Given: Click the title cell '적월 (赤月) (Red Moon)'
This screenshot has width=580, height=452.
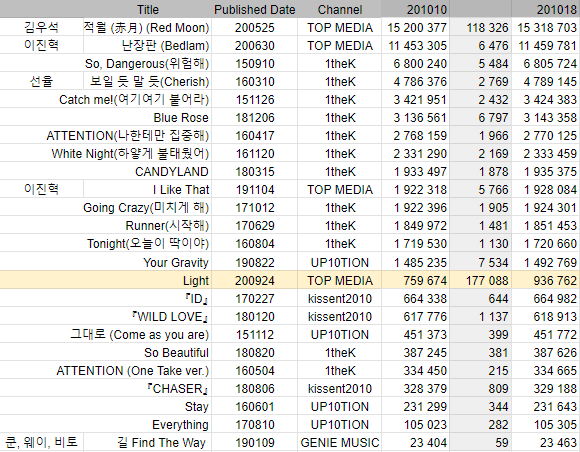Looking at the screenshot, I should (146, 27).
